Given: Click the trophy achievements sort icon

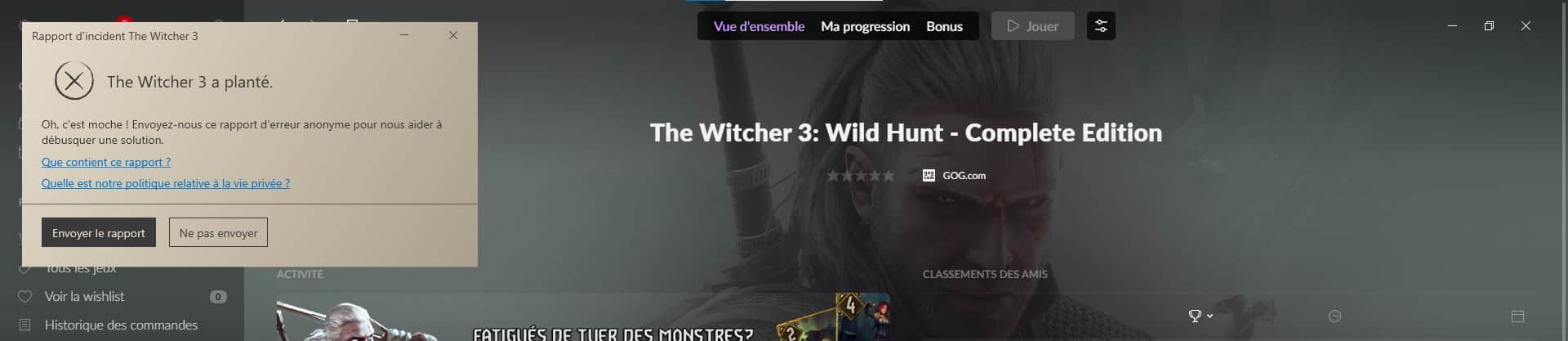Looking at the screenshot, I should click(1195, 316).
